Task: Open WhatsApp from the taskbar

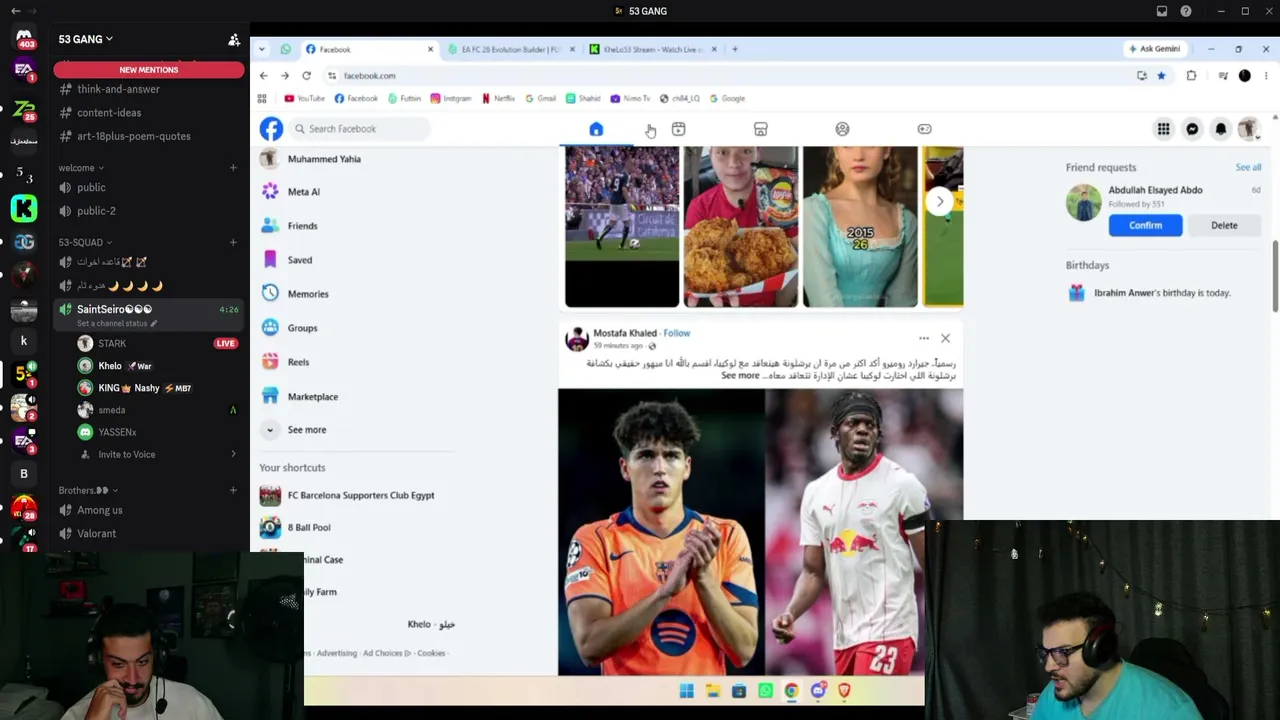Action: (x=765, y=691)
